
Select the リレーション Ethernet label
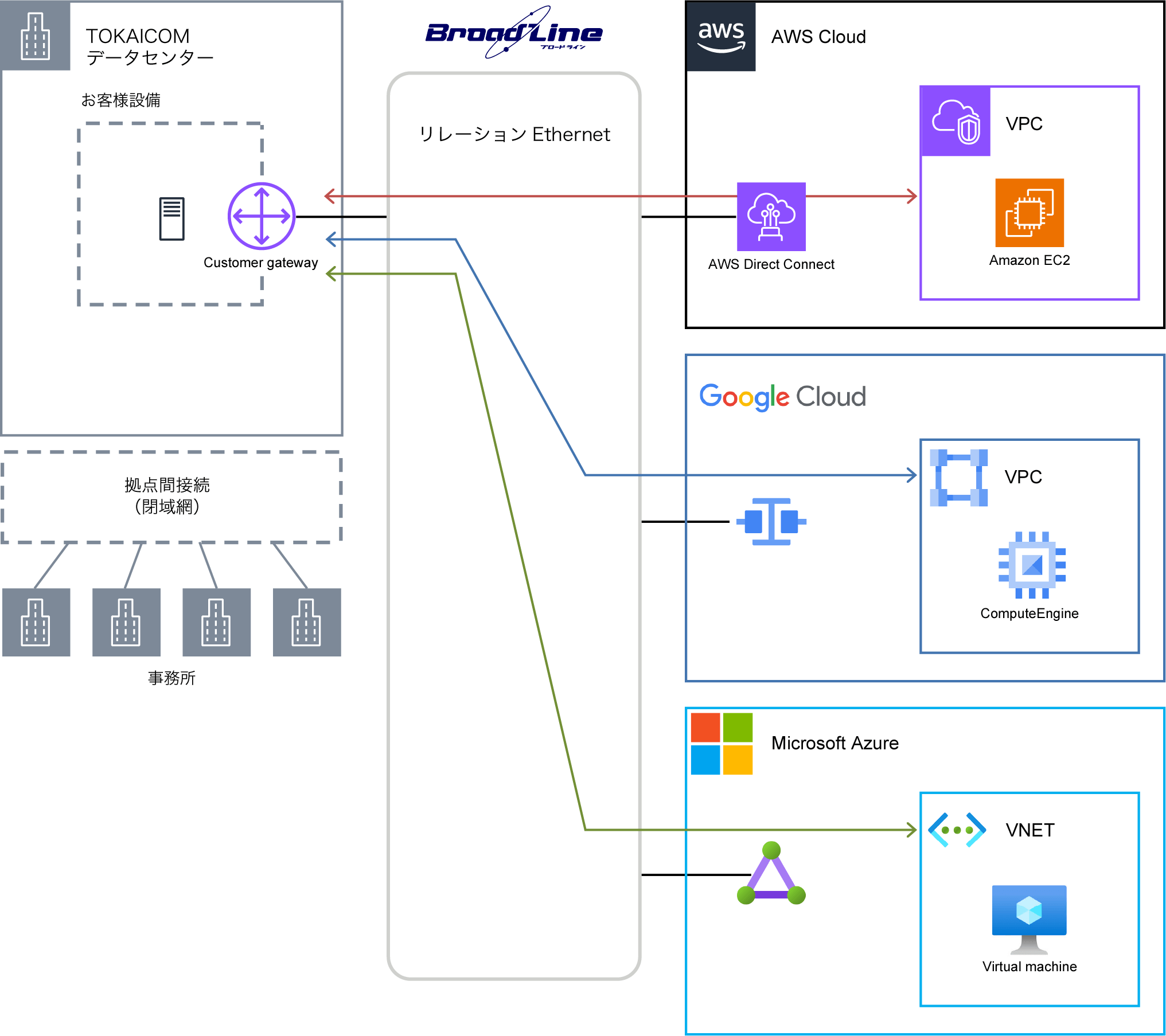[514, 134]
